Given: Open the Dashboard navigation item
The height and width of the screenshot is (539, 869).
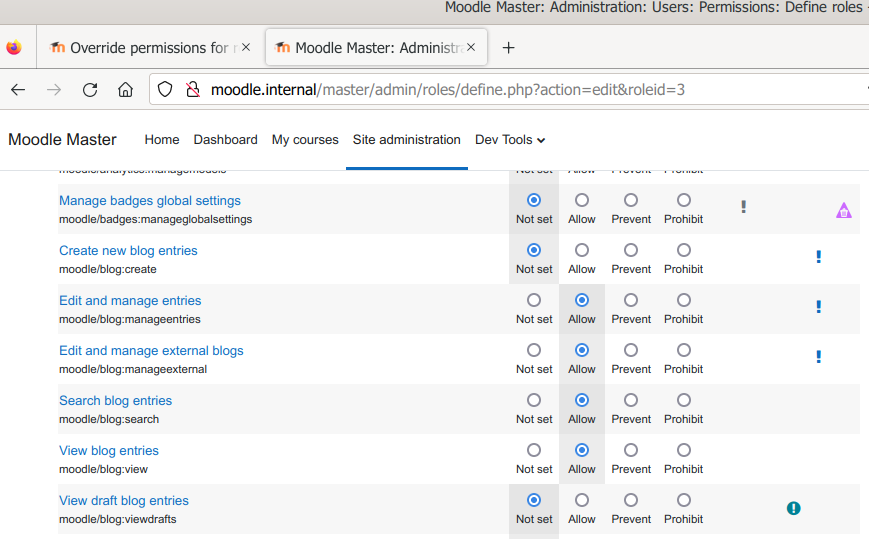Looking at the screenshot, I should 226,140.
